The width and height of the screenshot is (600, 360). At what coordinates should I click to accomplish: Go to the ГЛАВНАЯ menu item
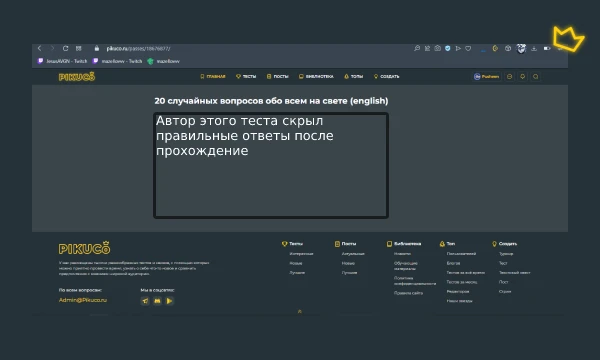point(213,77)
